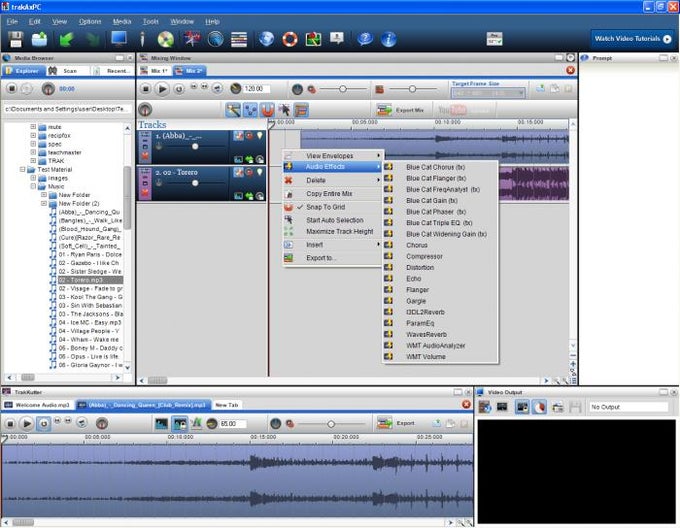Click the blue round info icon
The image size is (680, 528).
pos(389,39)
